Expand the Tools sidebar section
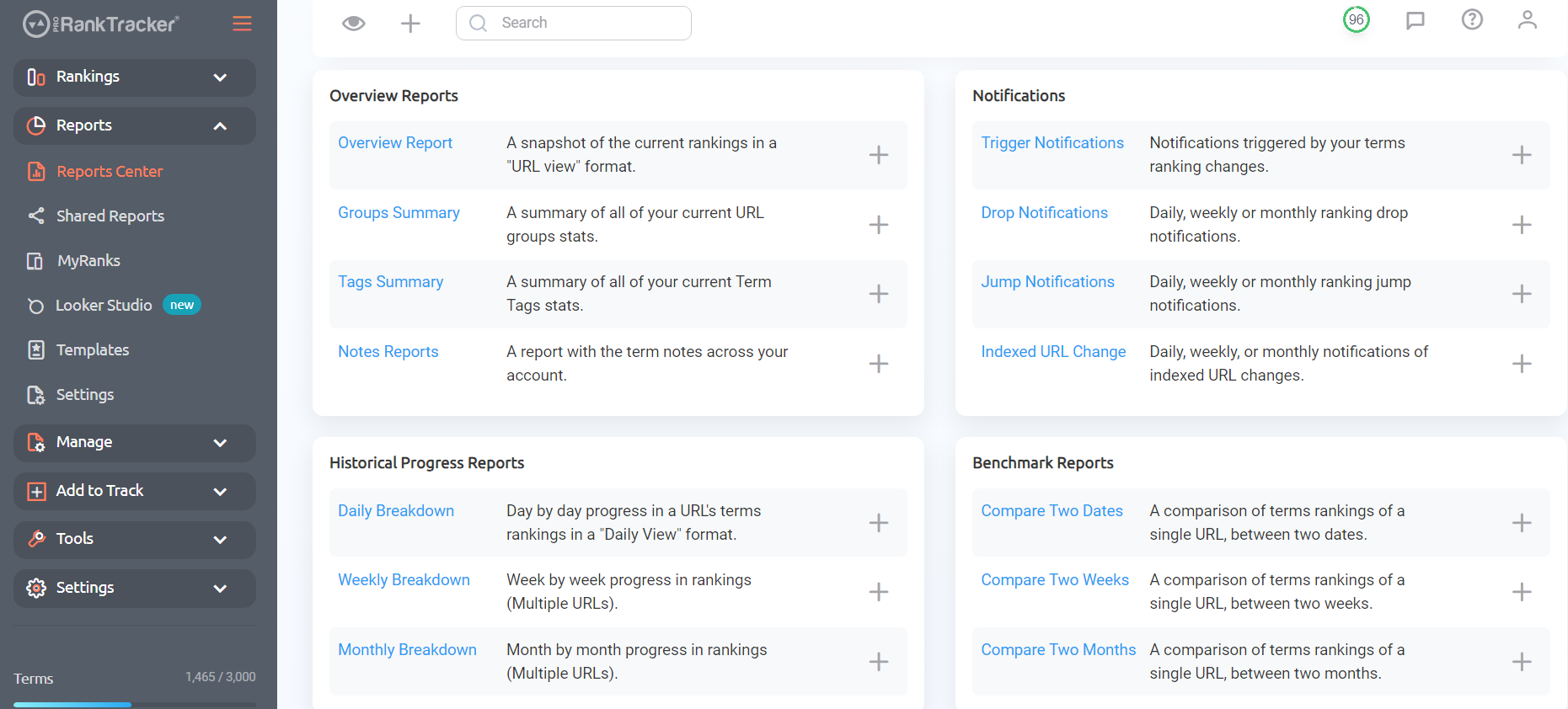This screenshot has width=1568, height=709. pos(135,540)
